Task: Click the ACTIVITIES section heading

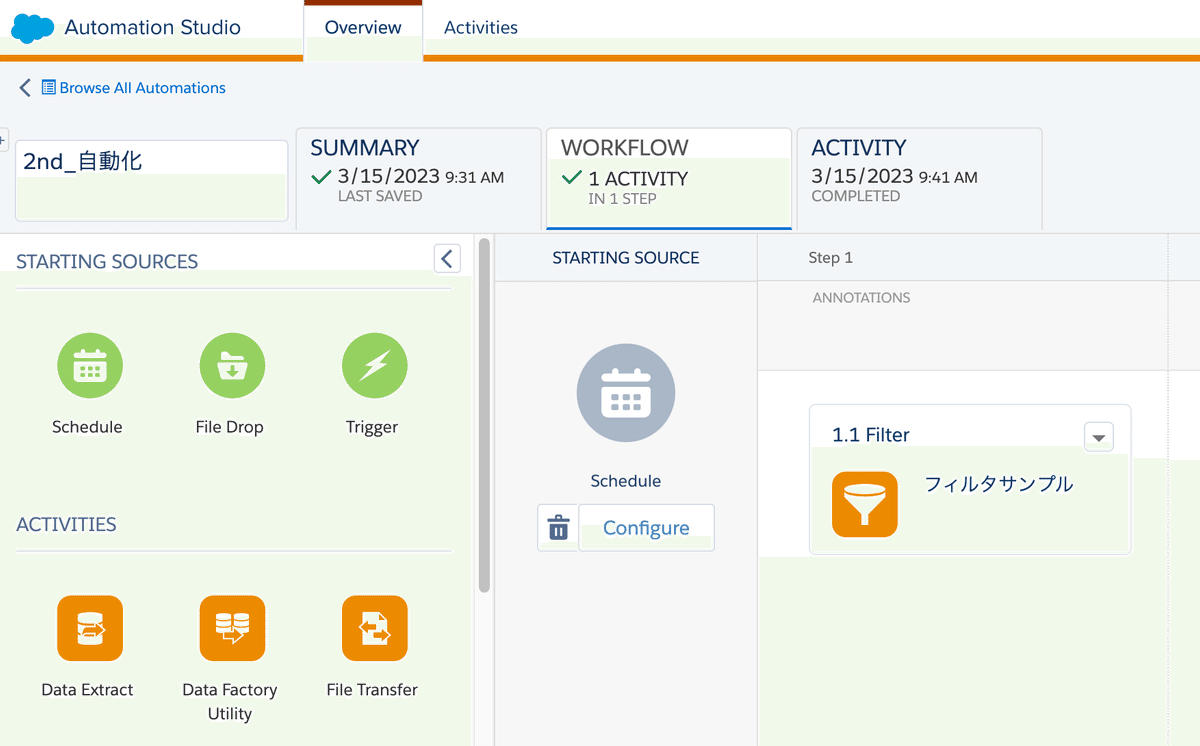Action: [66, 525]
